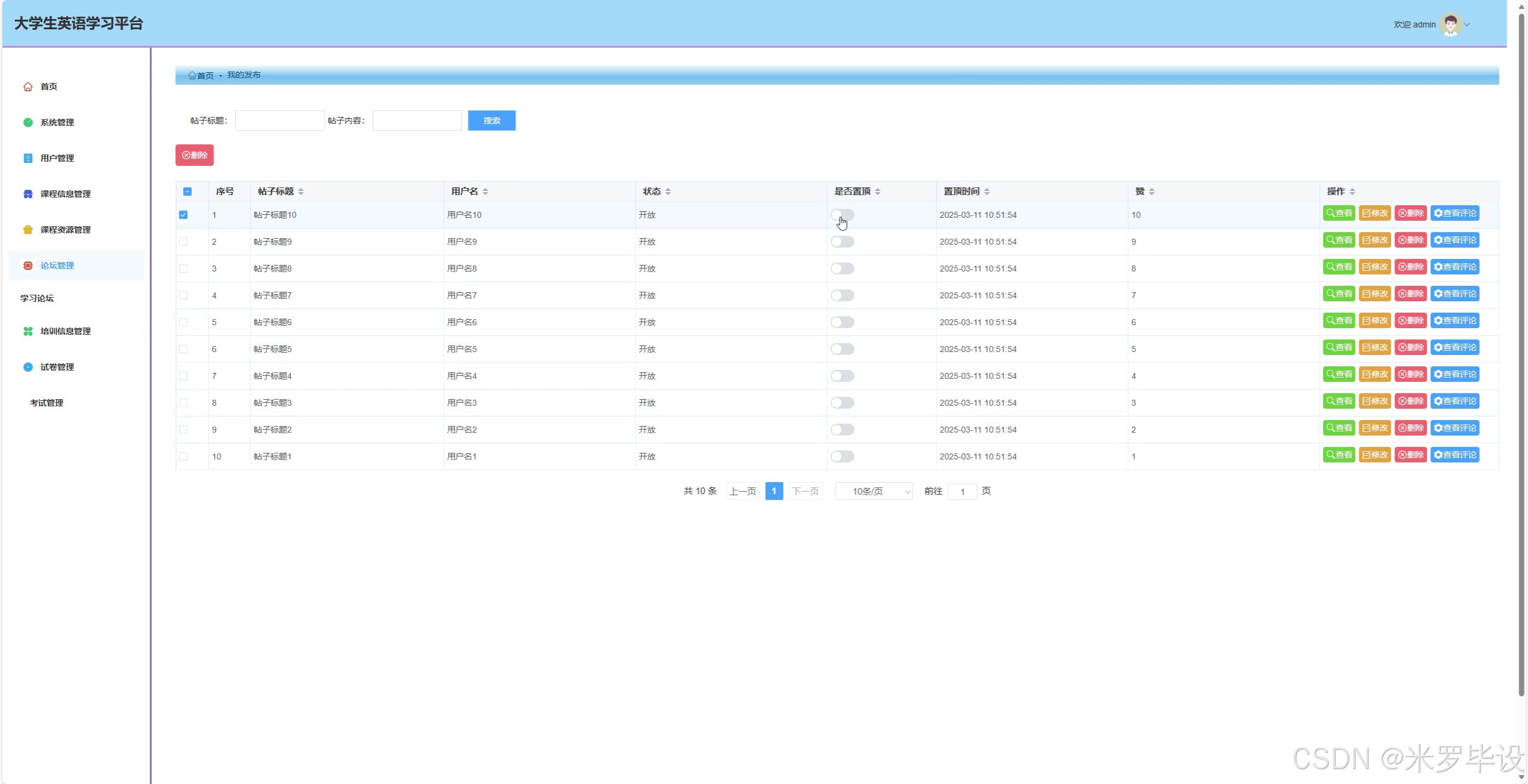
Task: Click the home icon in the breadcrumb
Action: (192, 75)
